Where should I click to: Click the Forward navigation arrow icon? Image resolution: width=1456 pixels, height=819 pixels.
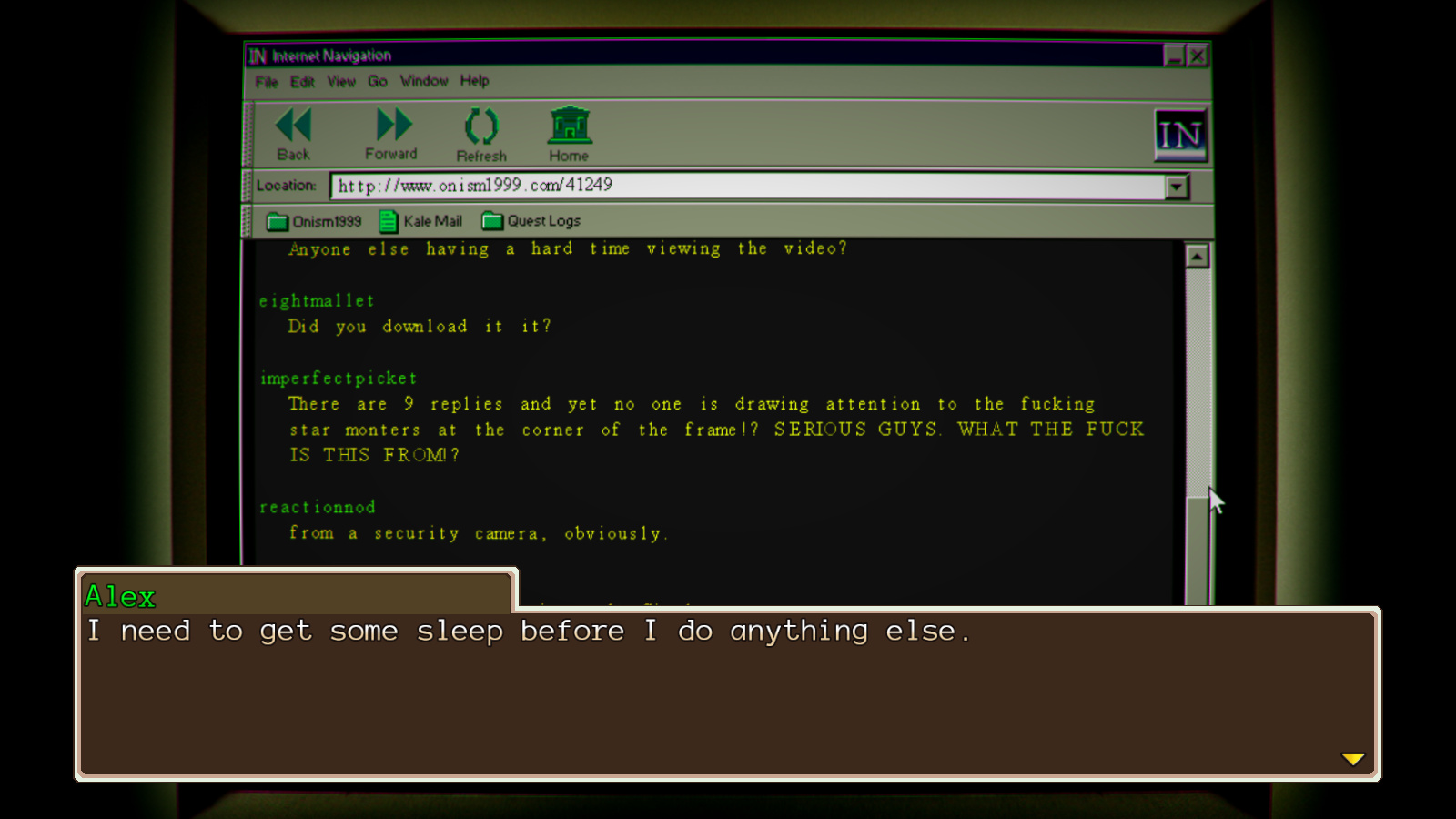392,125
